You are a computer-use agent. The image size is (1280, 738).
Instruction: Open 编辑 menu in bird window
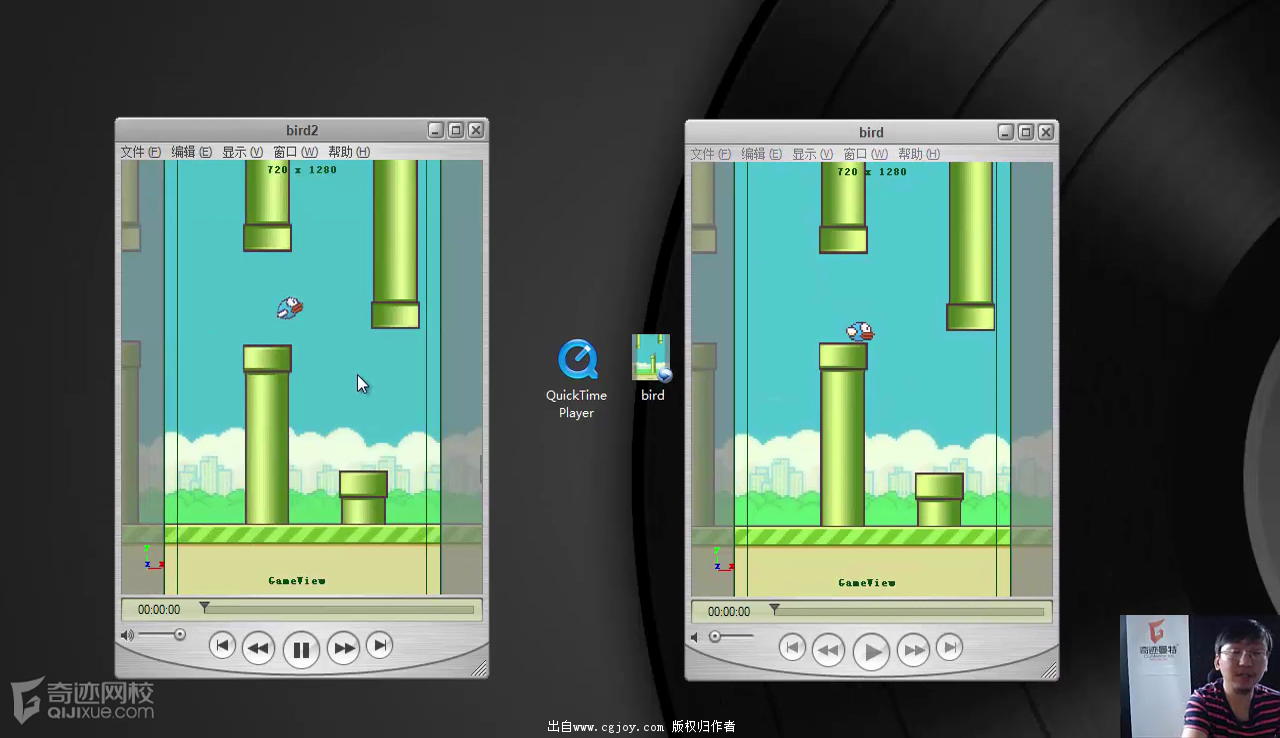(x=761, y=154)
